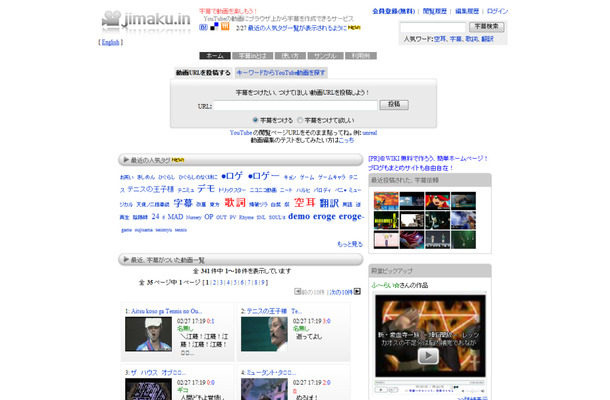610x400 pixels.
Task: Select the first subtitle radio option
Action: [255, 120]
